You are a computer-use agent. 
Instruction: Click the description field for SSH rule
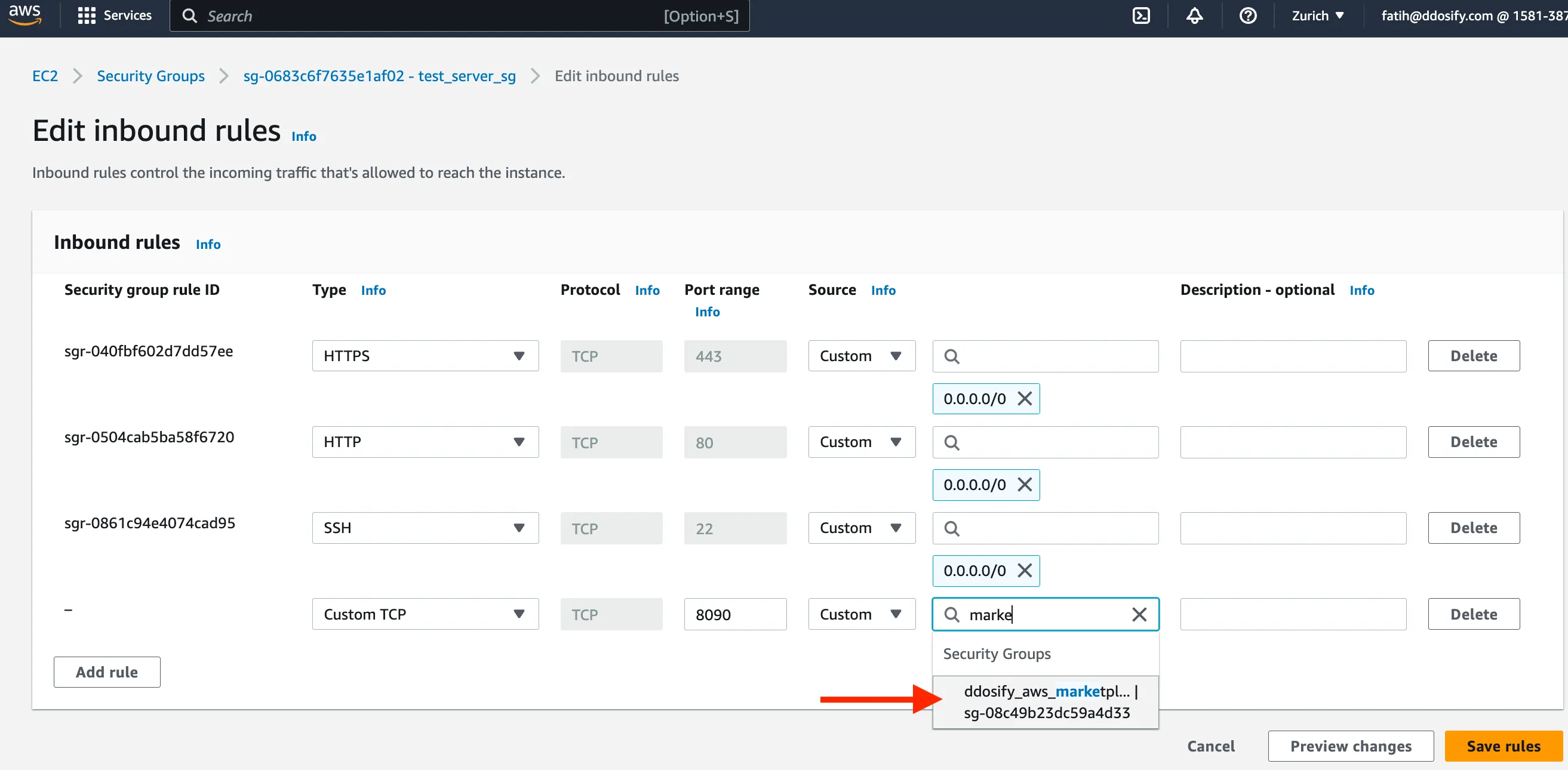point(1293,528)
